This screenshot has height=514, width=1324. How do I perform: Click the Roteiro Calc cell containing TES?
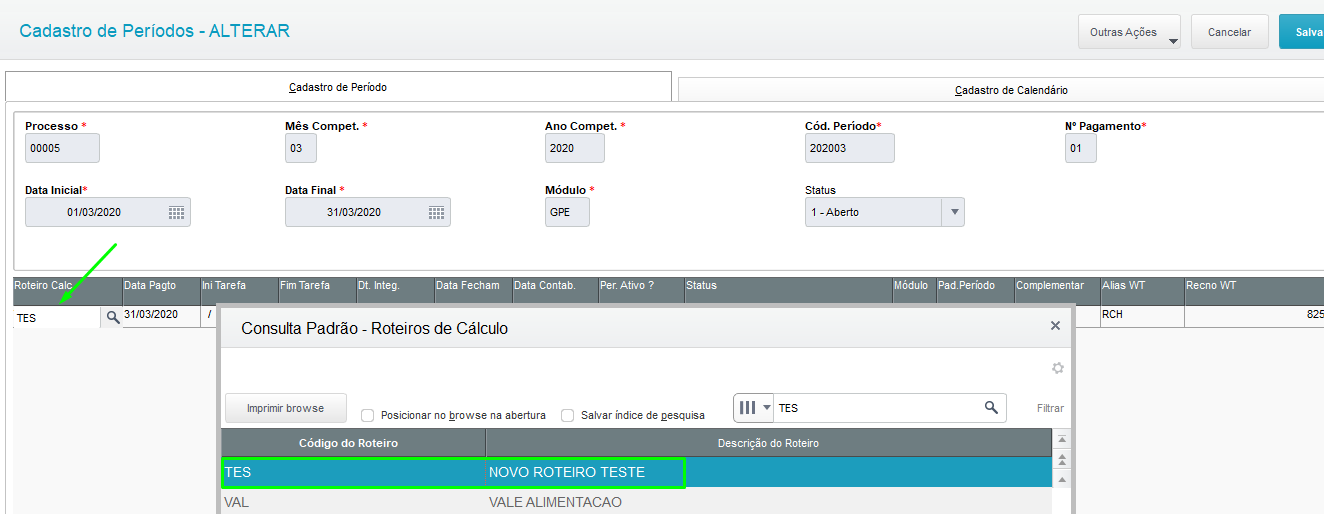[x=58, y=318]
